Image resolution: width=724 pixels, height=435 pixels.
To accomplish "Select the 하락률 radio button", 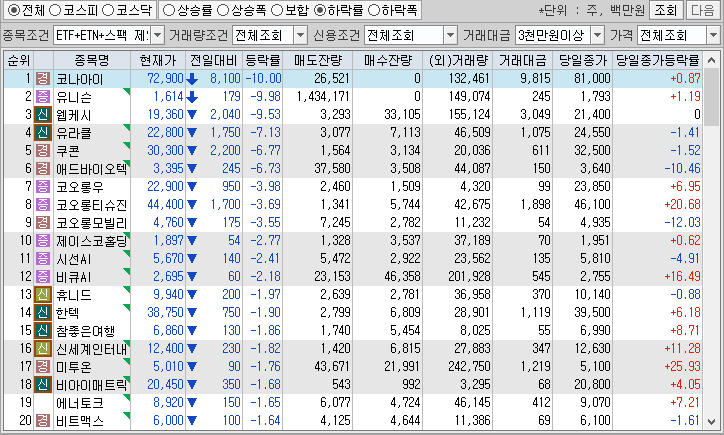I will coord(320,10).
